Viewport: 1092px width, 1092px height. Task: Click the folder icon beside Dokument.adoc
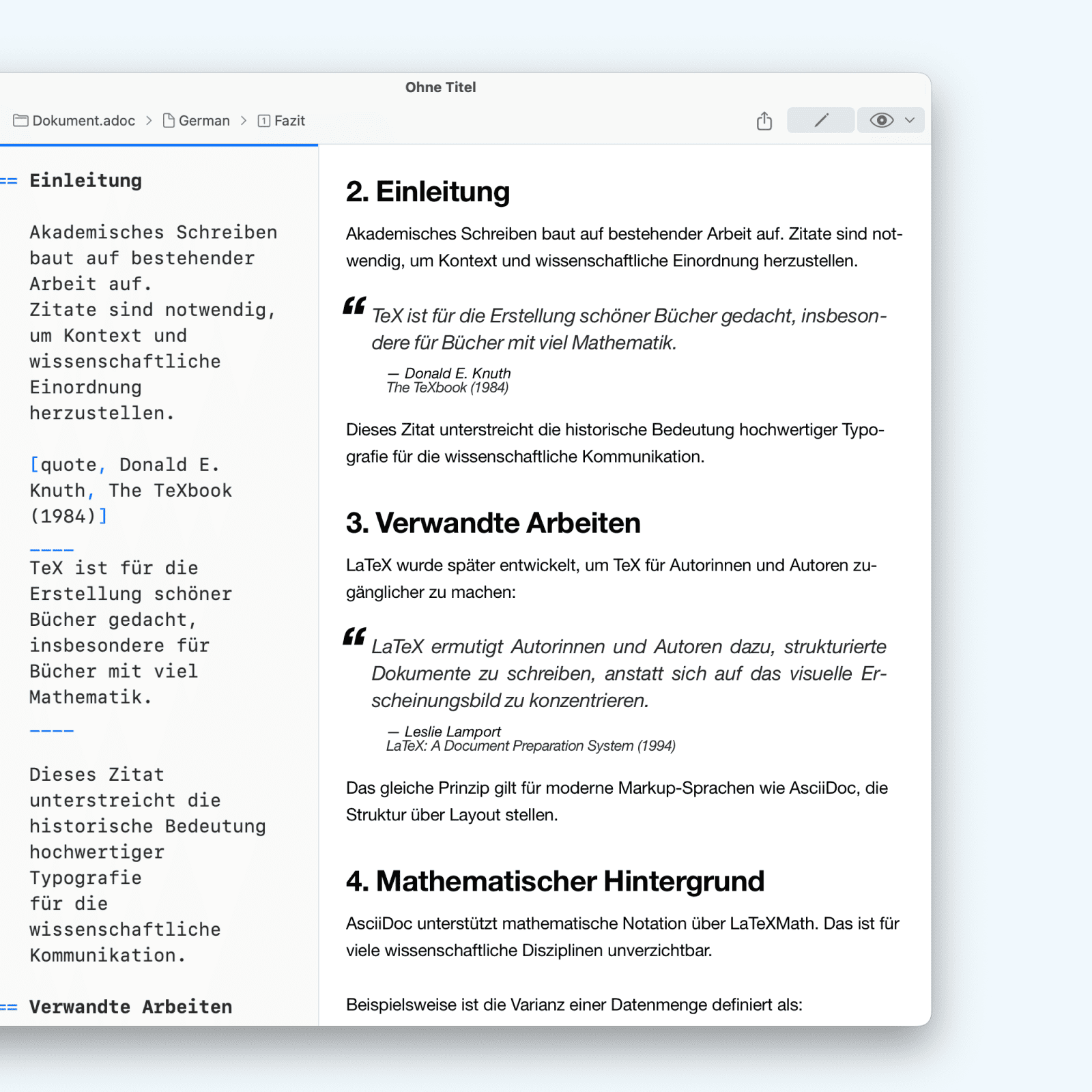tap(20, 121)
